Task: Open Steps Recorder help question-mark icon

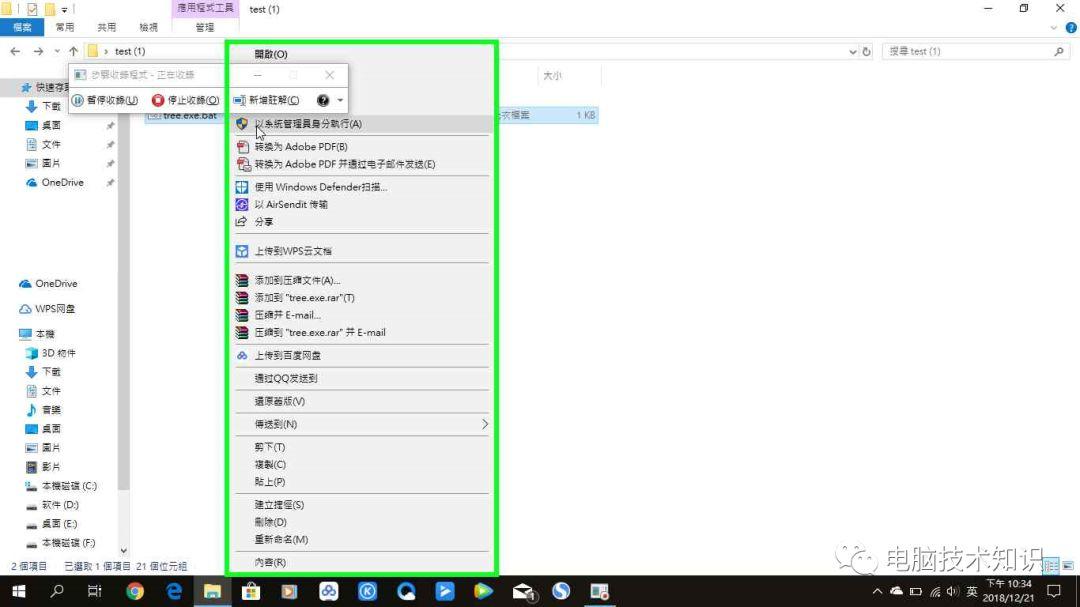Action: coord(323,101)
